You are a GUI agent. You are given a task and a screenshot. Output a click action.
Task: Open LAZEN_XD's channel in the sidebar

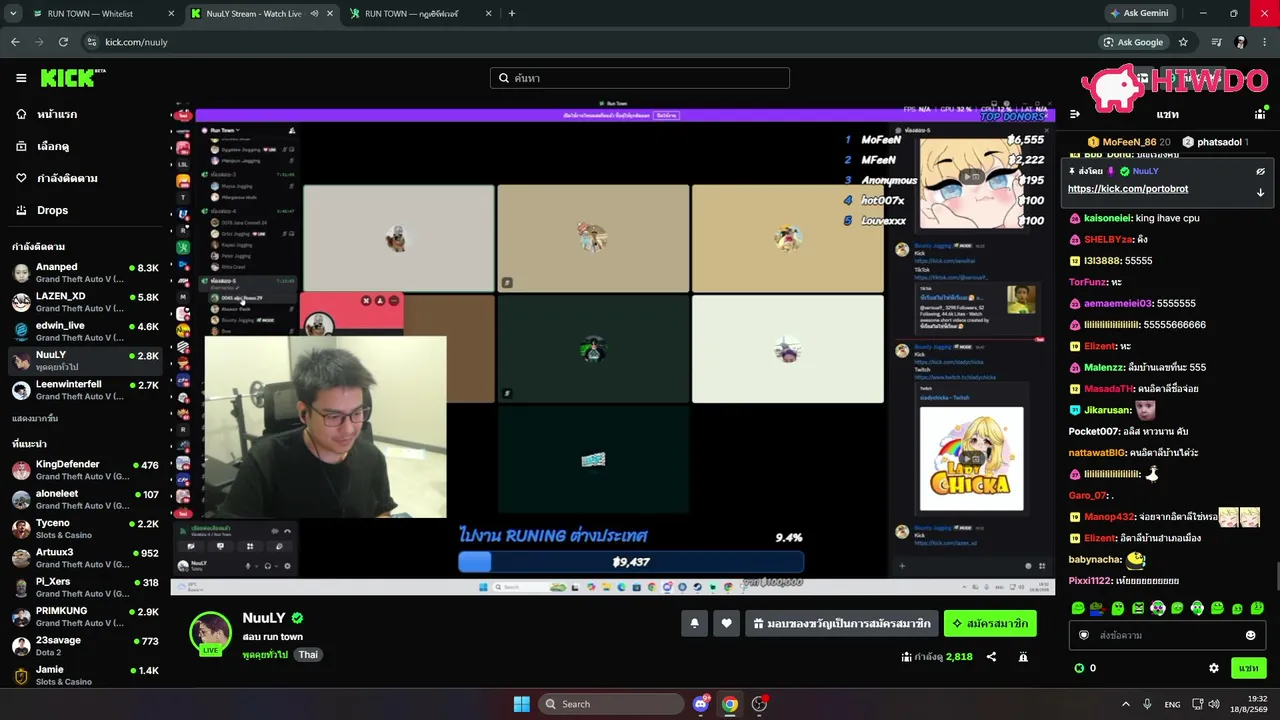[x=85, y=302]
